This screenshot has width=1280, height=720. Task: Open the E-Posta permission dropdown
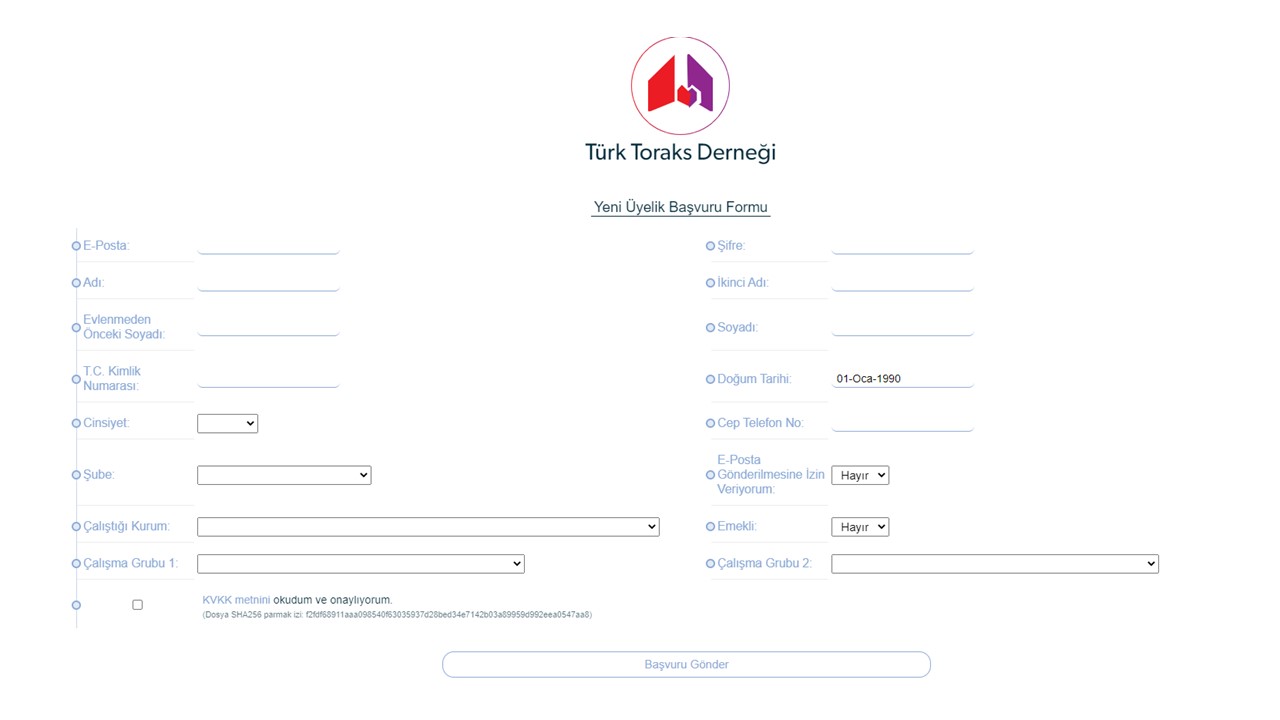point(859,475)
